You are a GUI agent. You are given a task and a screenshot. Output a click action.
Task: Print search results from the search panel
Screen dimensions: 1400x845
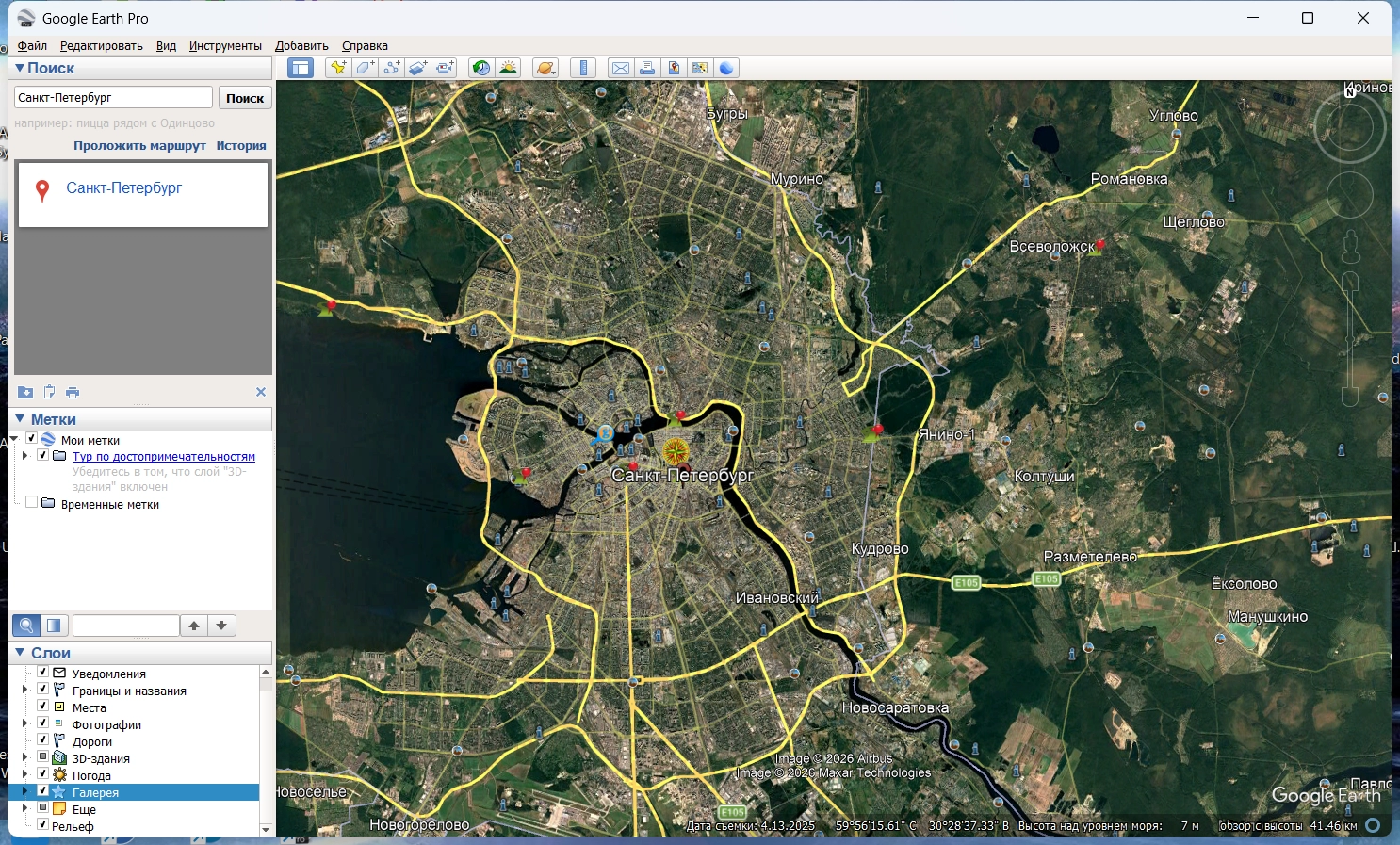click(x=73, y=392)
